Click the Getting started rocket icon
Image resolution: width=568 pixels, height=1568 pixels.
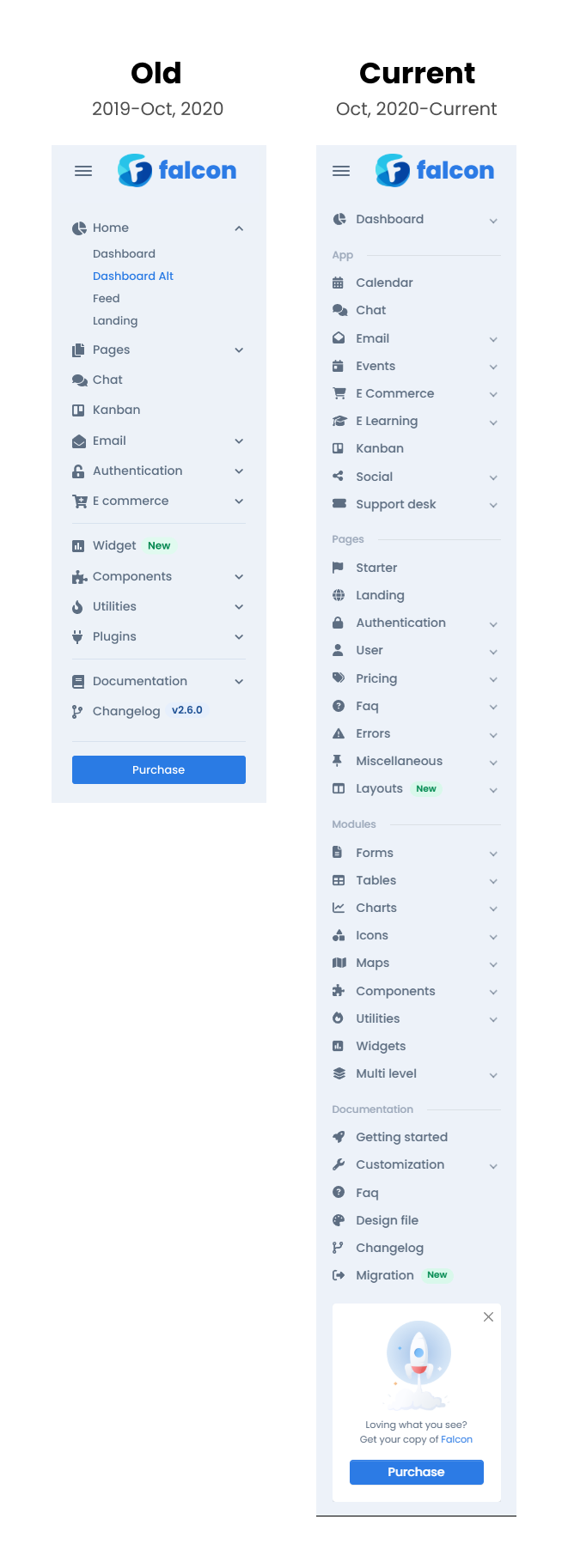(x=339, y=1137)
